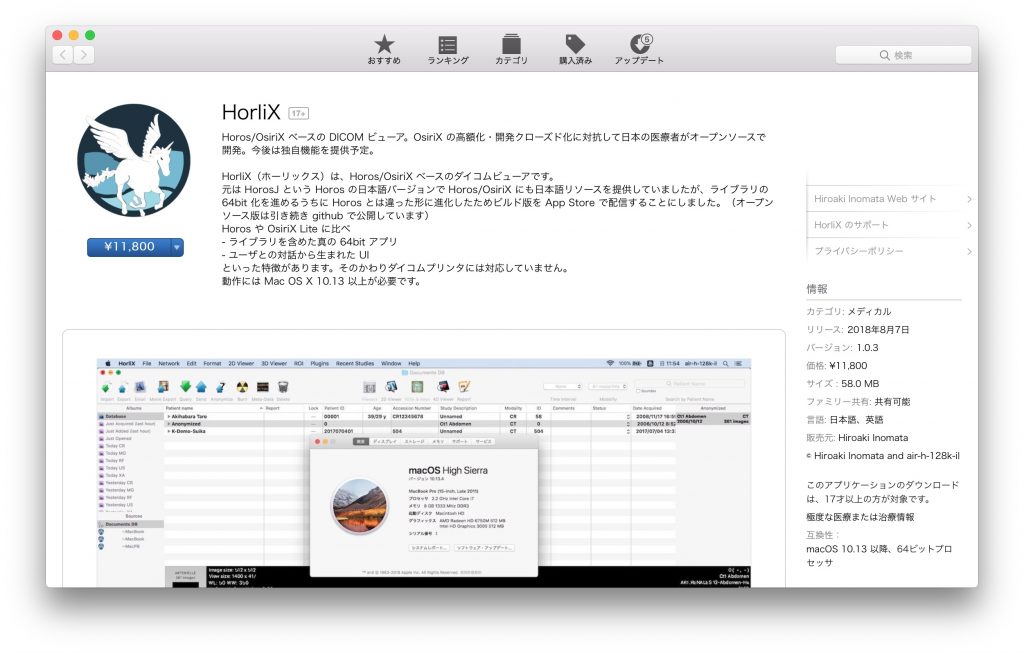This screenshot has width=1024, height=653.
Task: Buy the app with ¥11,800 button
Action: coord(127,247)
